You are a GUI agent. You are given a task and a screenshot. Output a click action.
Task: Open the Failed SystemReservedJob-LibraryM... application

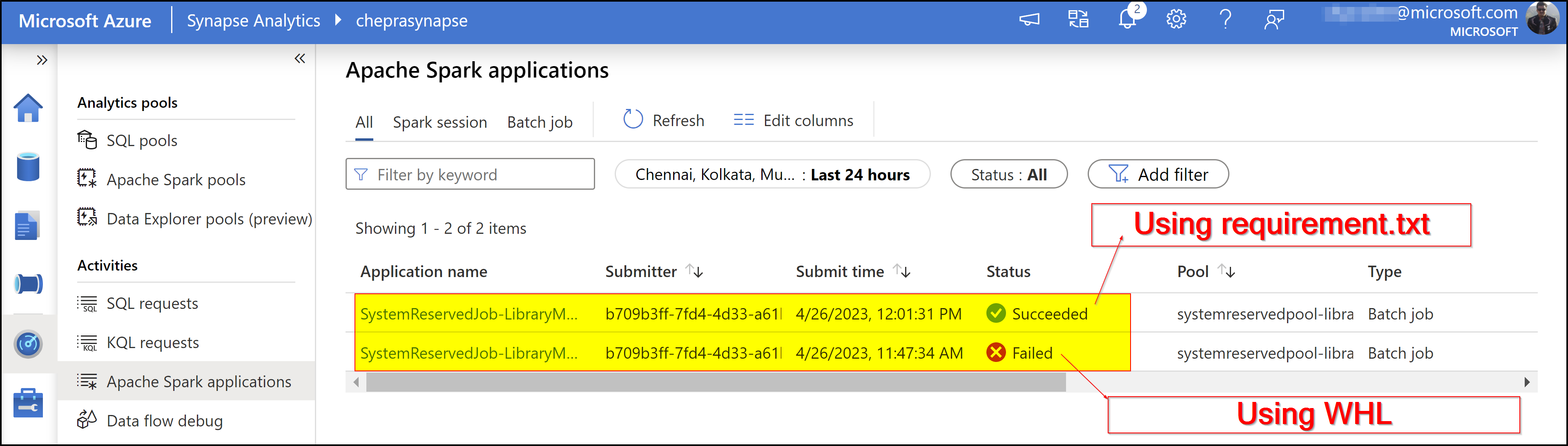[x=468, y=353]
